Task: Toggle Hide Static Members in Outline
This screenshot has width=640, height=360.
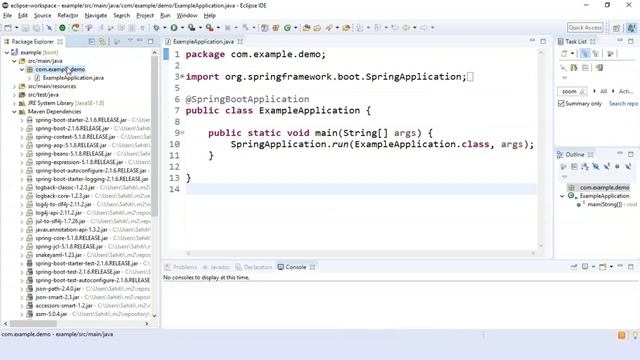Action: click(x=607, y=167)
